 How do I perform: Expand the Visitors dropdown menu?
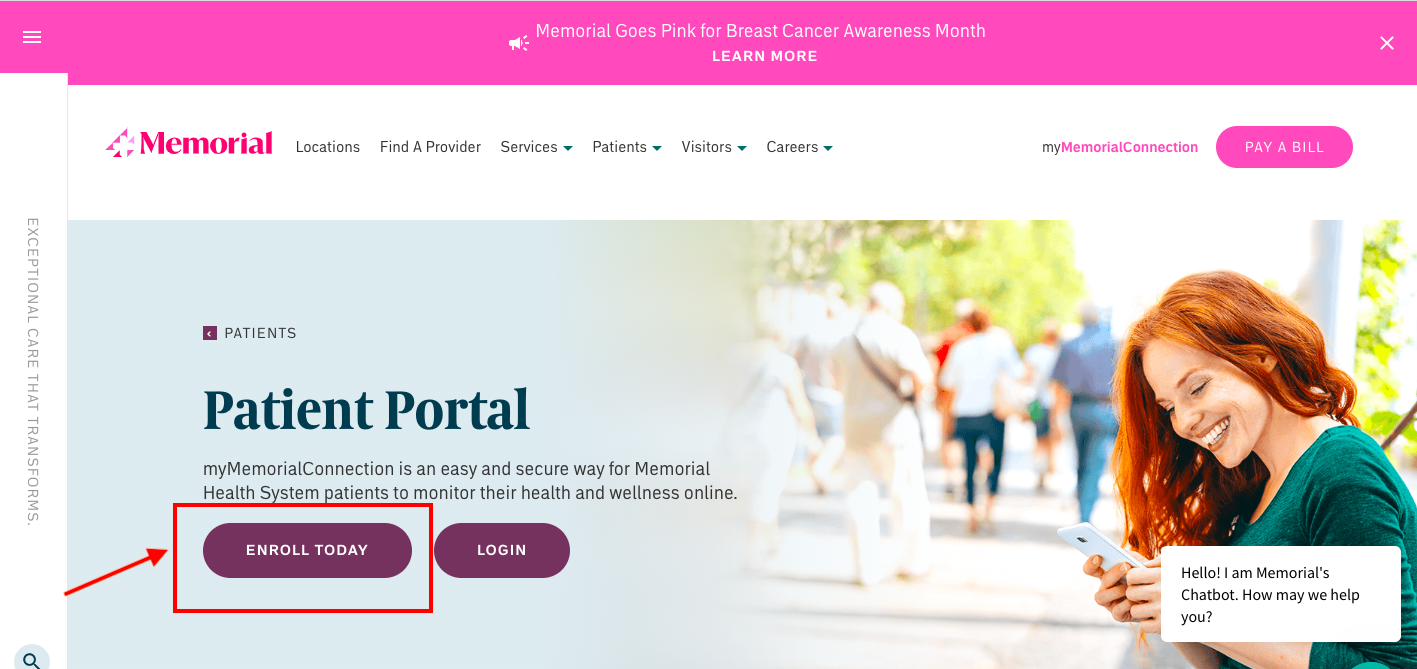point(714,147)
